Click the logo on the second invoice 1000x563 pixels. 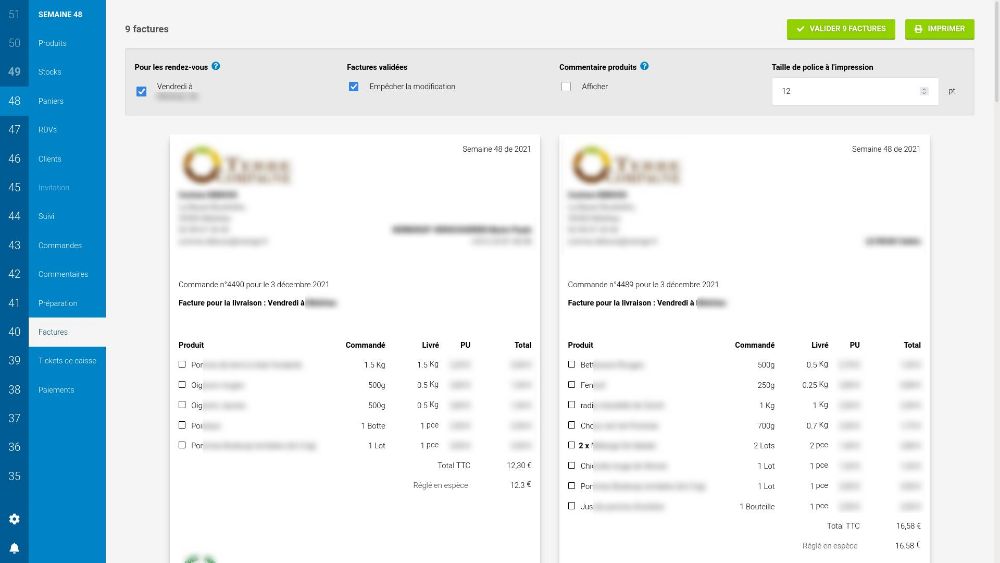tap(625, 166)
